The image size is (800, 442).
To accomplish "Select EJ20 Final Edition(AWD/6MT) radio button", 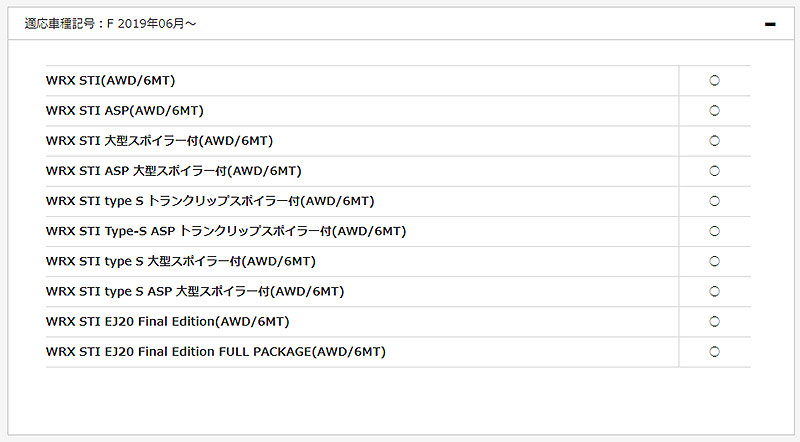I will (x=714, y=321).
